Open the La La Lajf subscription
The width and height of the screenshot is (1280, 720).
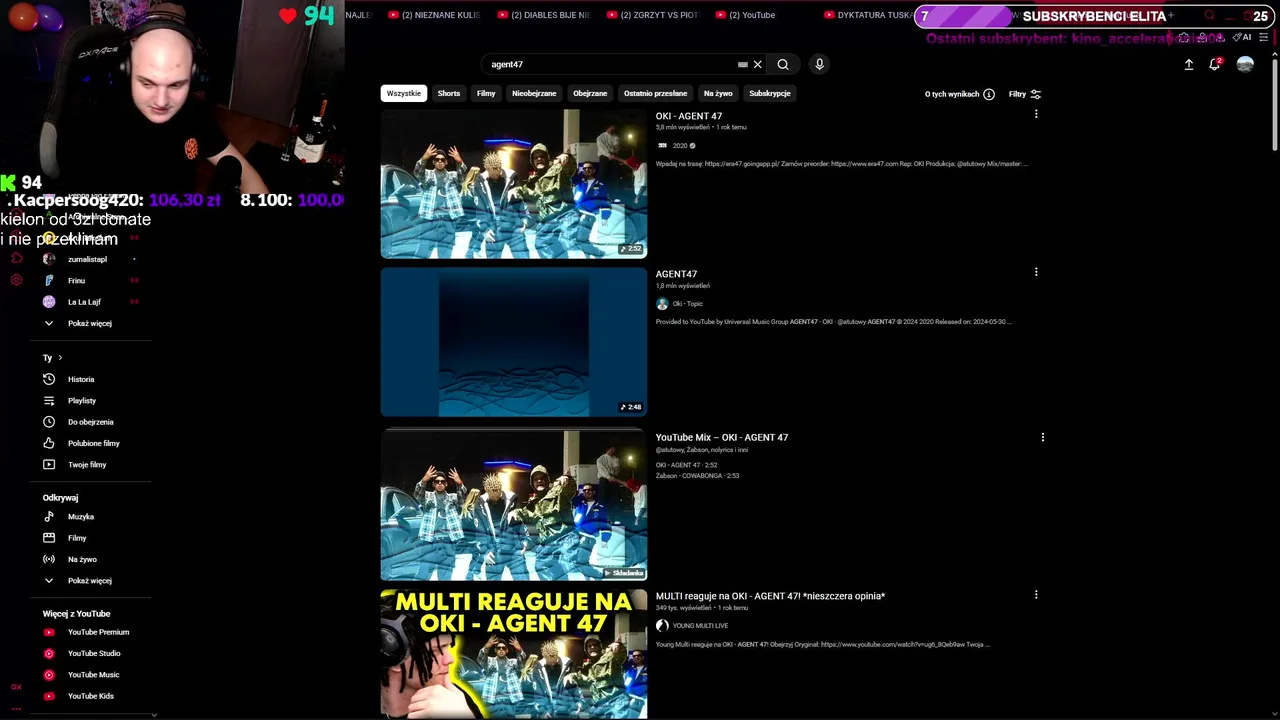click(x=84, y=302)
